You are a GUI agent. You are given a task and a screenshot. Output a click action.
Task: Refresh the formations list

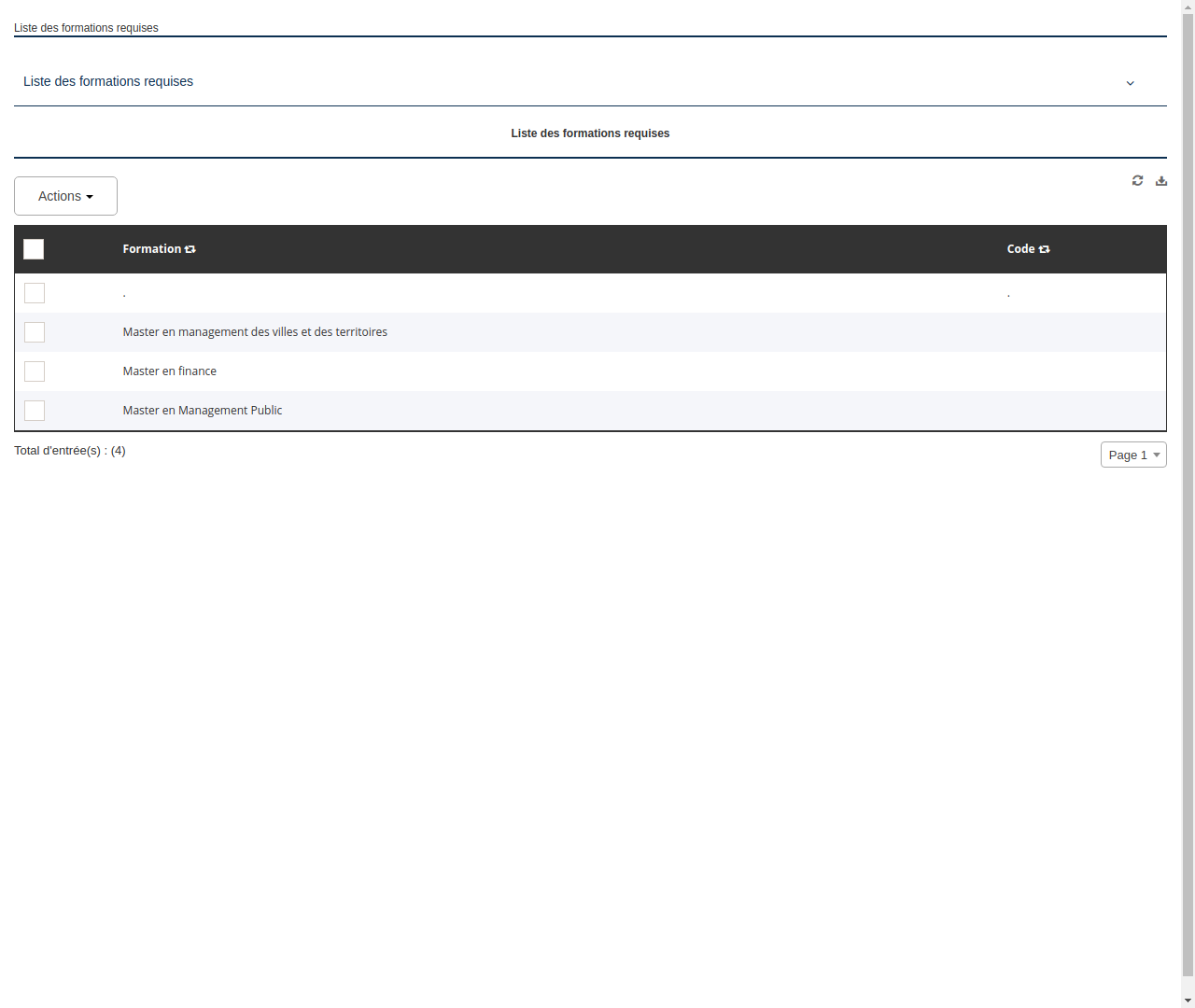pyautogui.click(x=1137, y=180)
